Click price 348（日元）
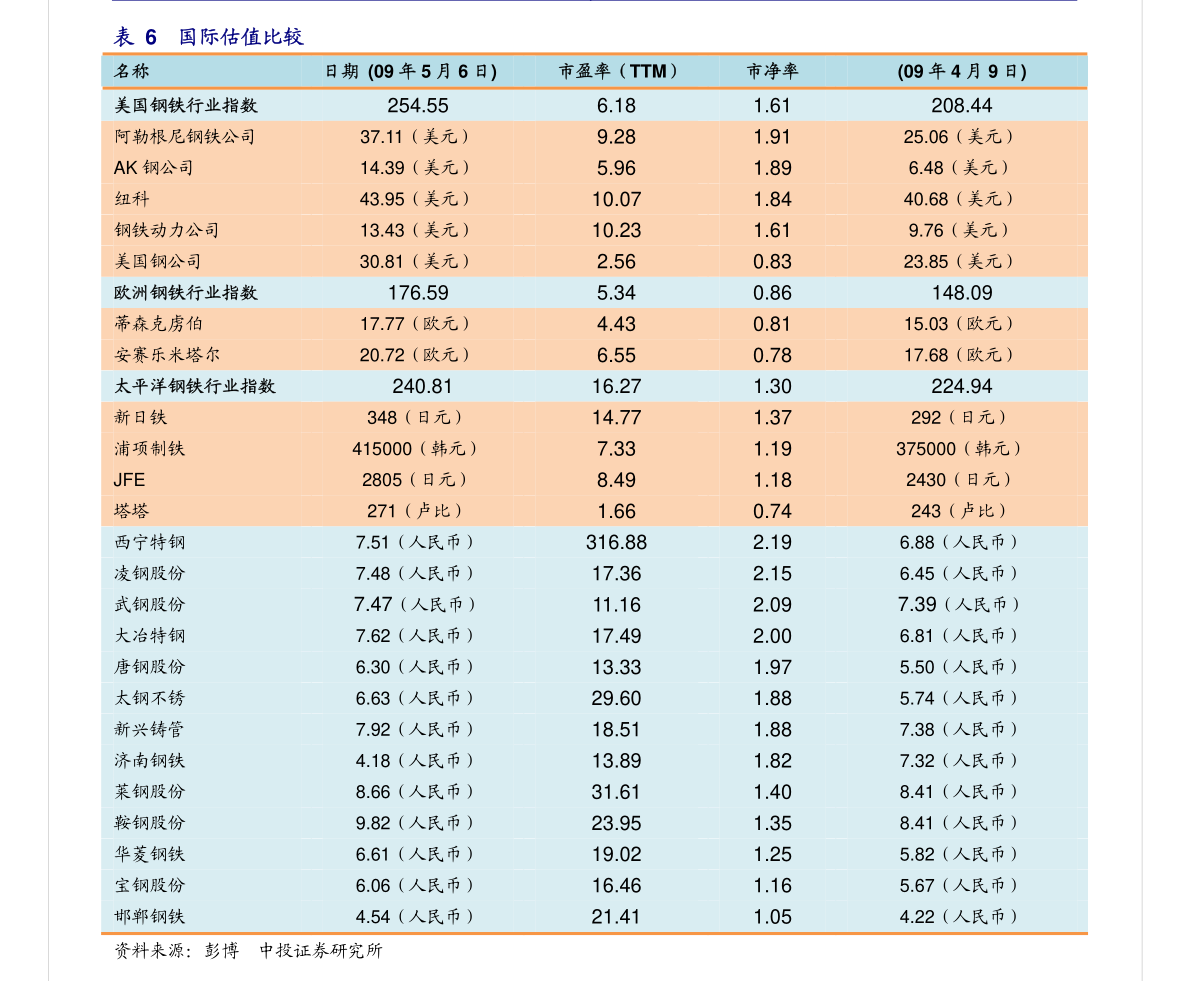 (415, 417)
